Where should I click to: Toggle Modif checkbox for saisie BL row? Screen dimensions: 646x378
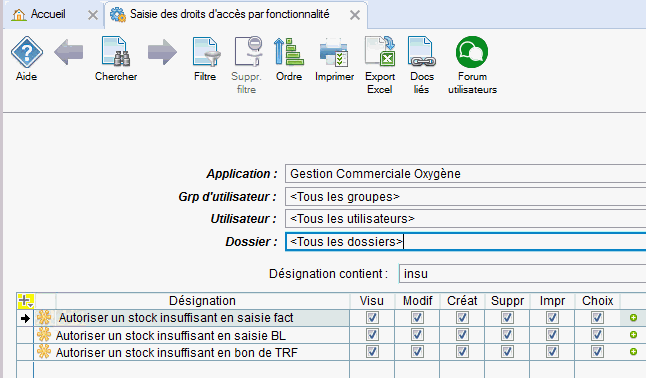(x=417, y=335)
